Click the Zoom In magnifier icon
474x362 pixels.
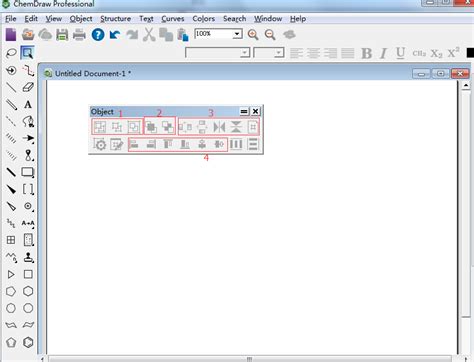253,35
